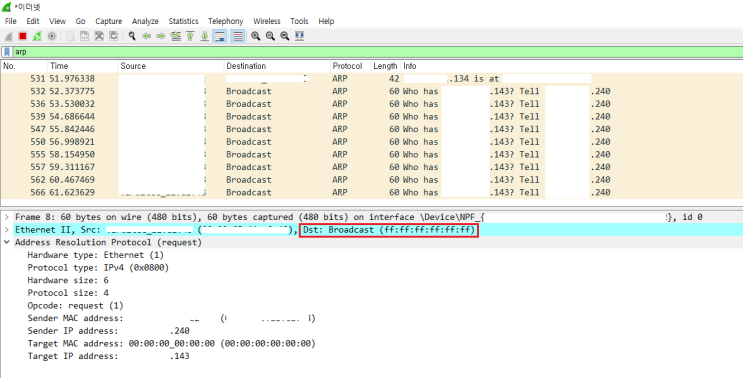Sort by the Destination column header

tap(277, 66)
